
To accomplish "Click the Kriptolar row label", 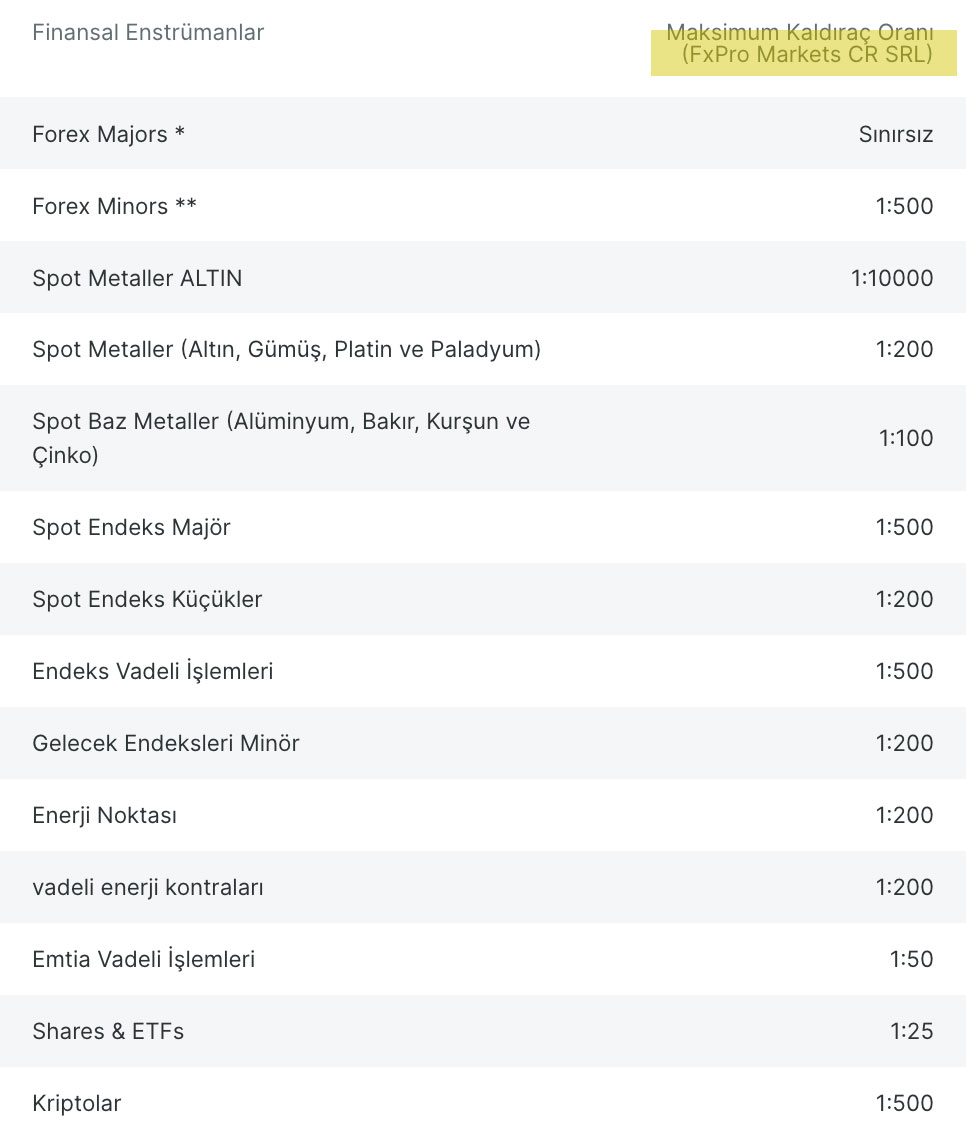I will (x=77, y=1103).
